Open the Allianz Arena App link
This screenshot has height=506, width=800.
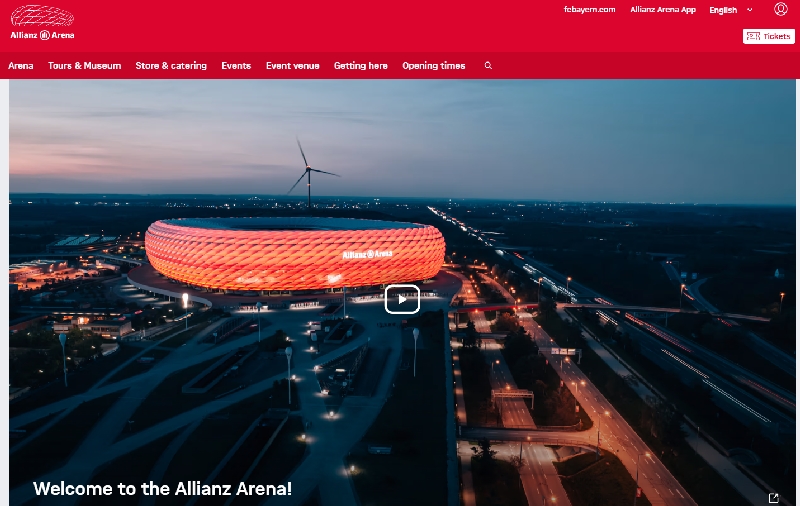pos(663,9)
